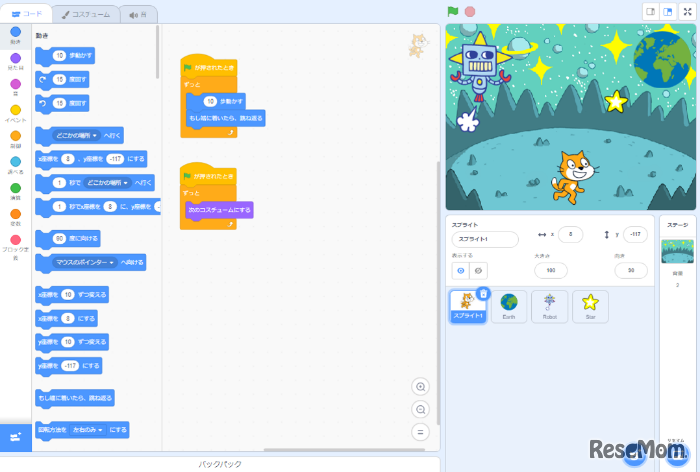Select the Star sprite thumbnail
Viewport: 700px width, 472px height.
click(590, 306)
